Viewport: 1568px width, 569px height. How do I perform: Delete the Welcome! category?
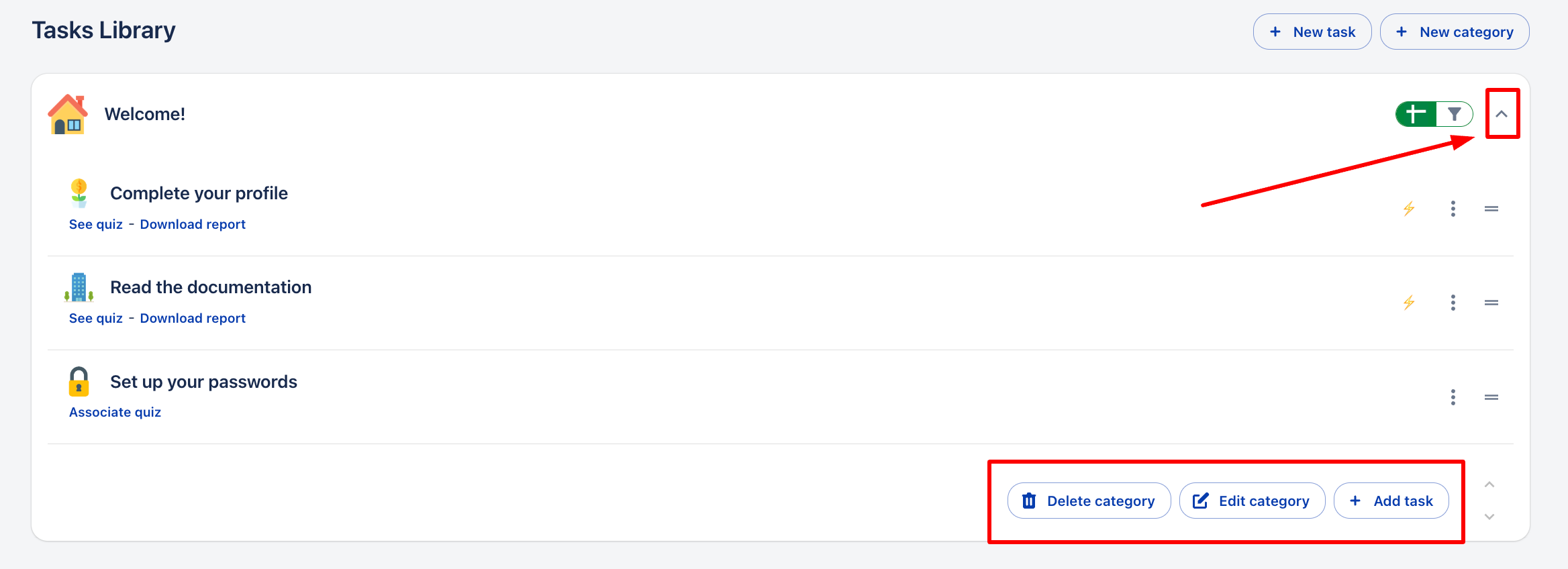(x=1089, y=501)
